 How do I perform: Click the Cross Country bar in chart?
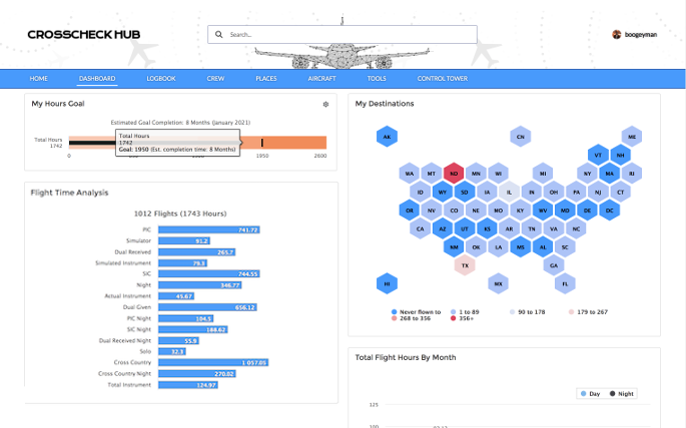point(211,362)
